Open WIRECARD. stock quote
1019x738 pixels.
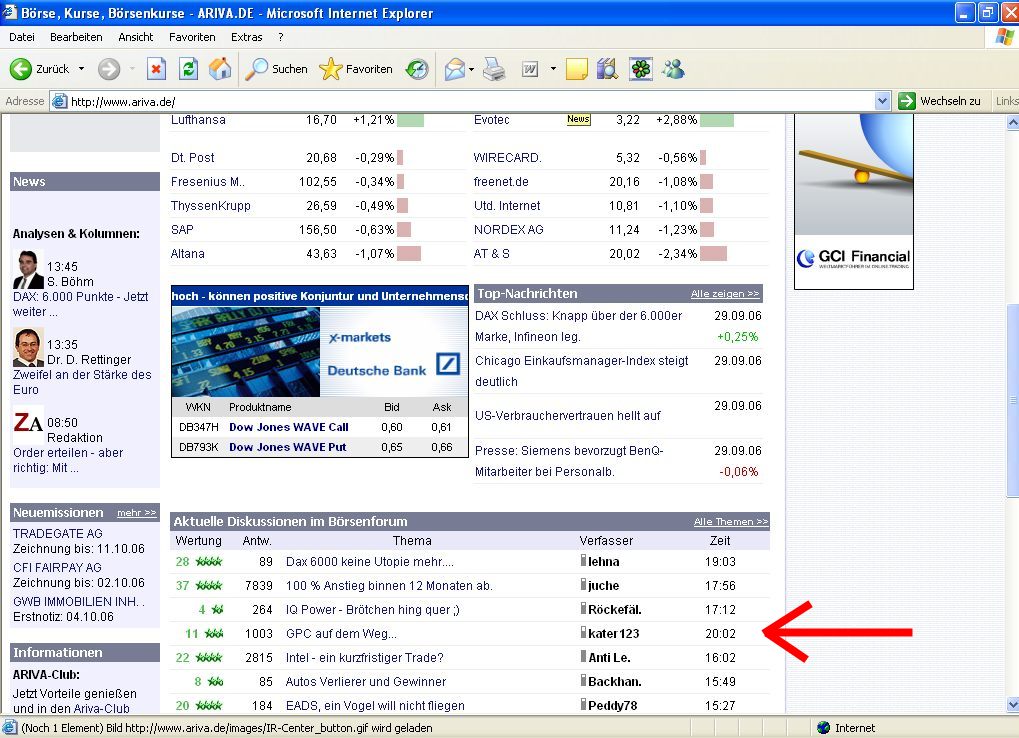pyautogui.click(x=508, y=158)
